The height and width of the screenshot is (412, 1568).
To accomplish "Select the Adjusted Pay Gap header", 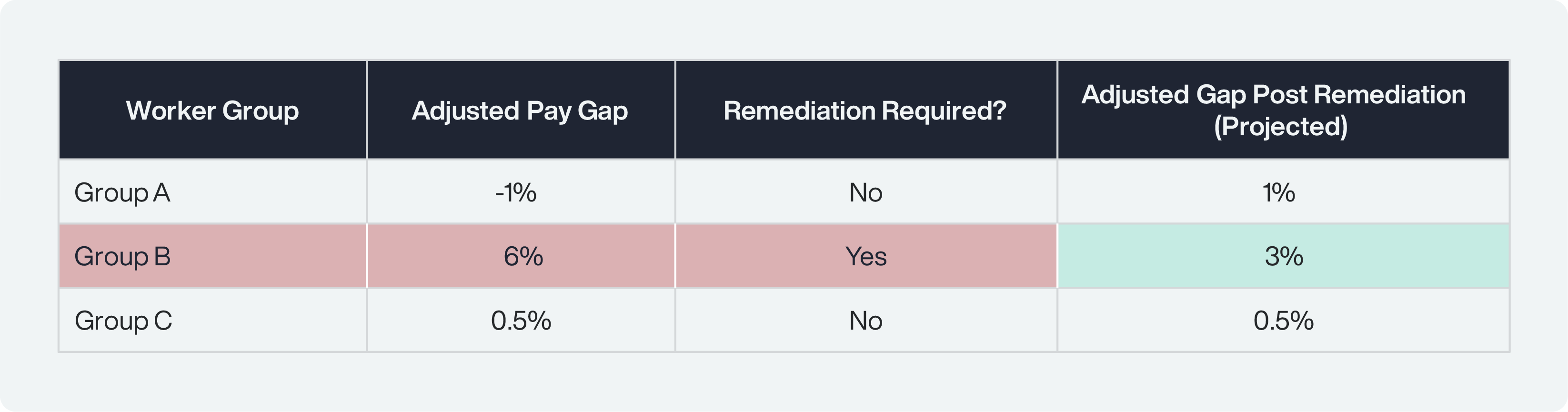I will (x=521, y=110).
